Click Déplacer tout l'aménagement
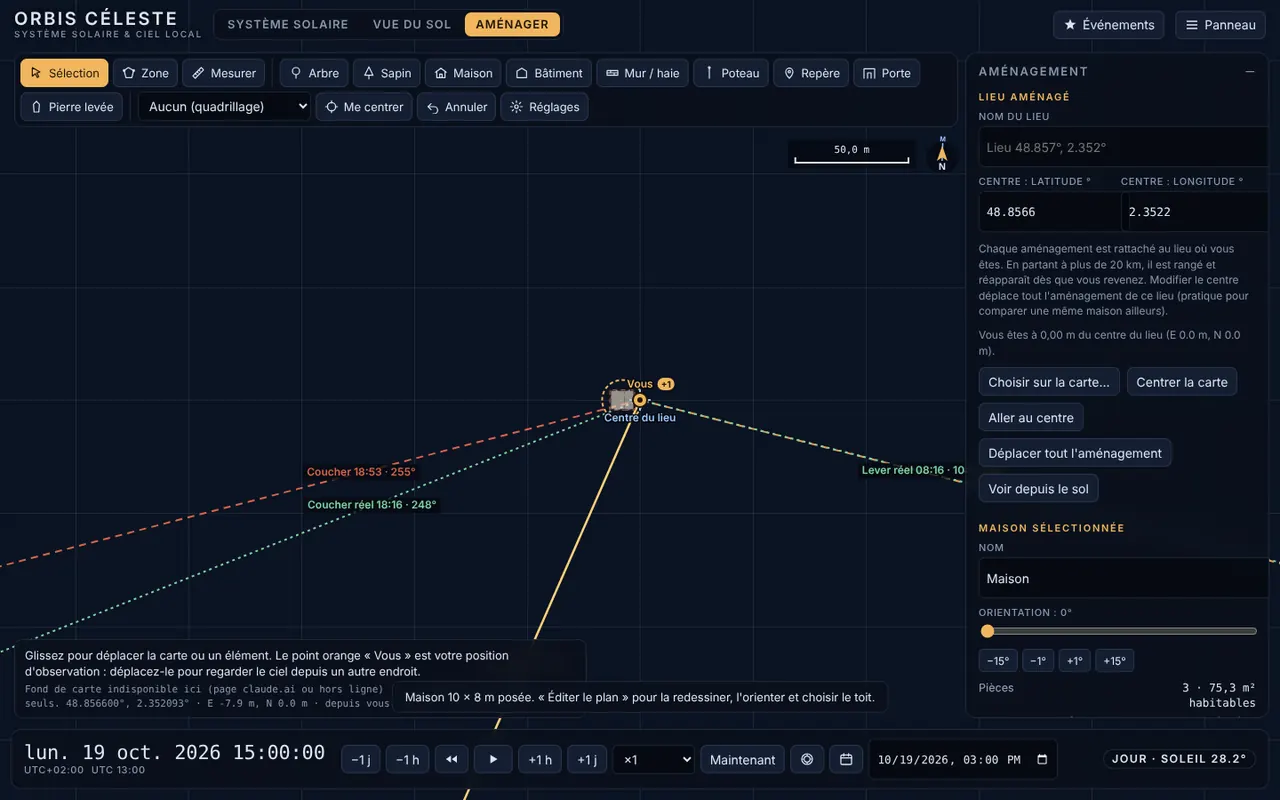Screen dimensions: 1280x800 tap(1075, 453)
